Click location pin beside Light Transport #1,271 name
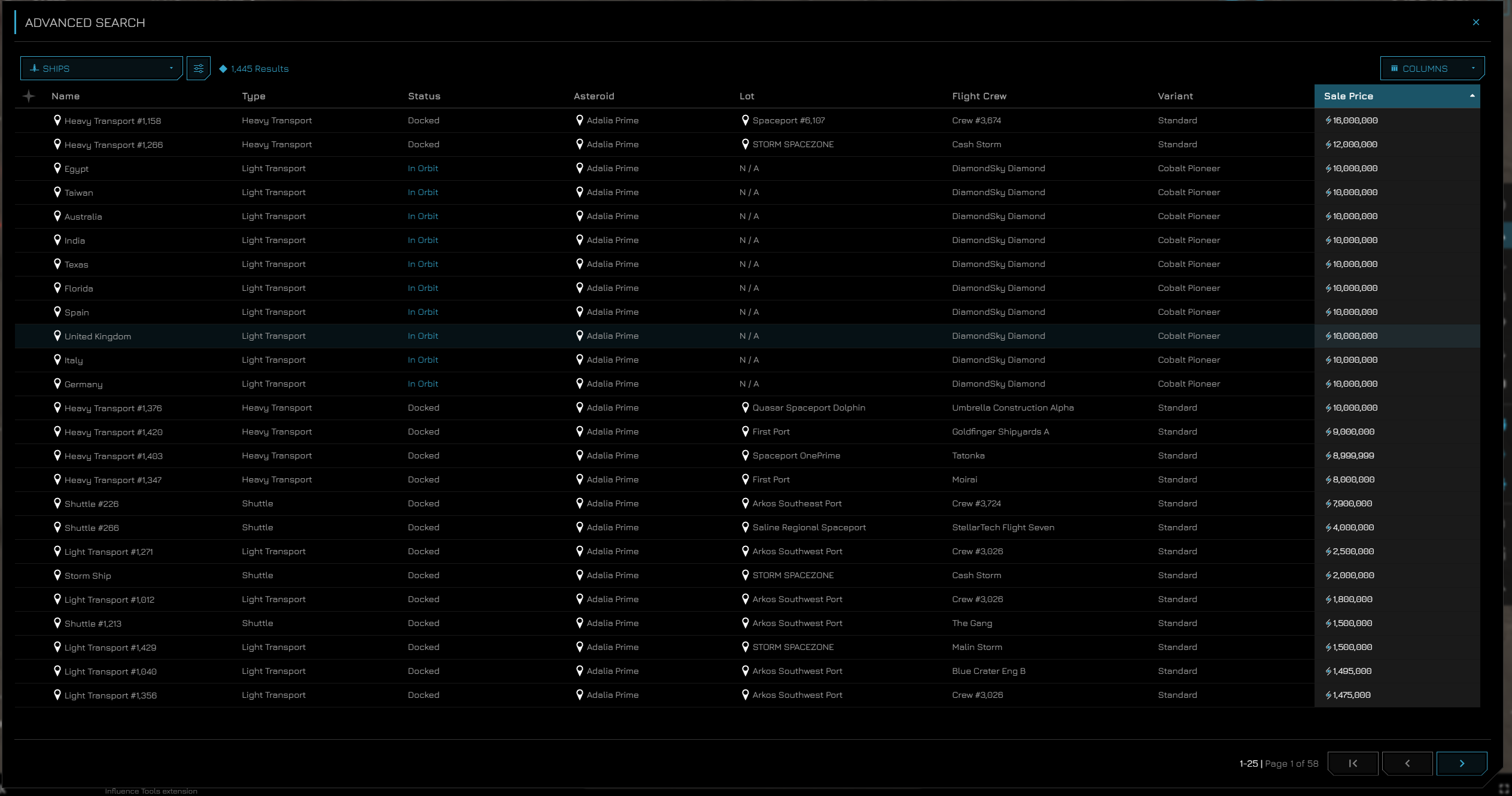Screen dimensions: 1512x796 (x=57, y=551)
